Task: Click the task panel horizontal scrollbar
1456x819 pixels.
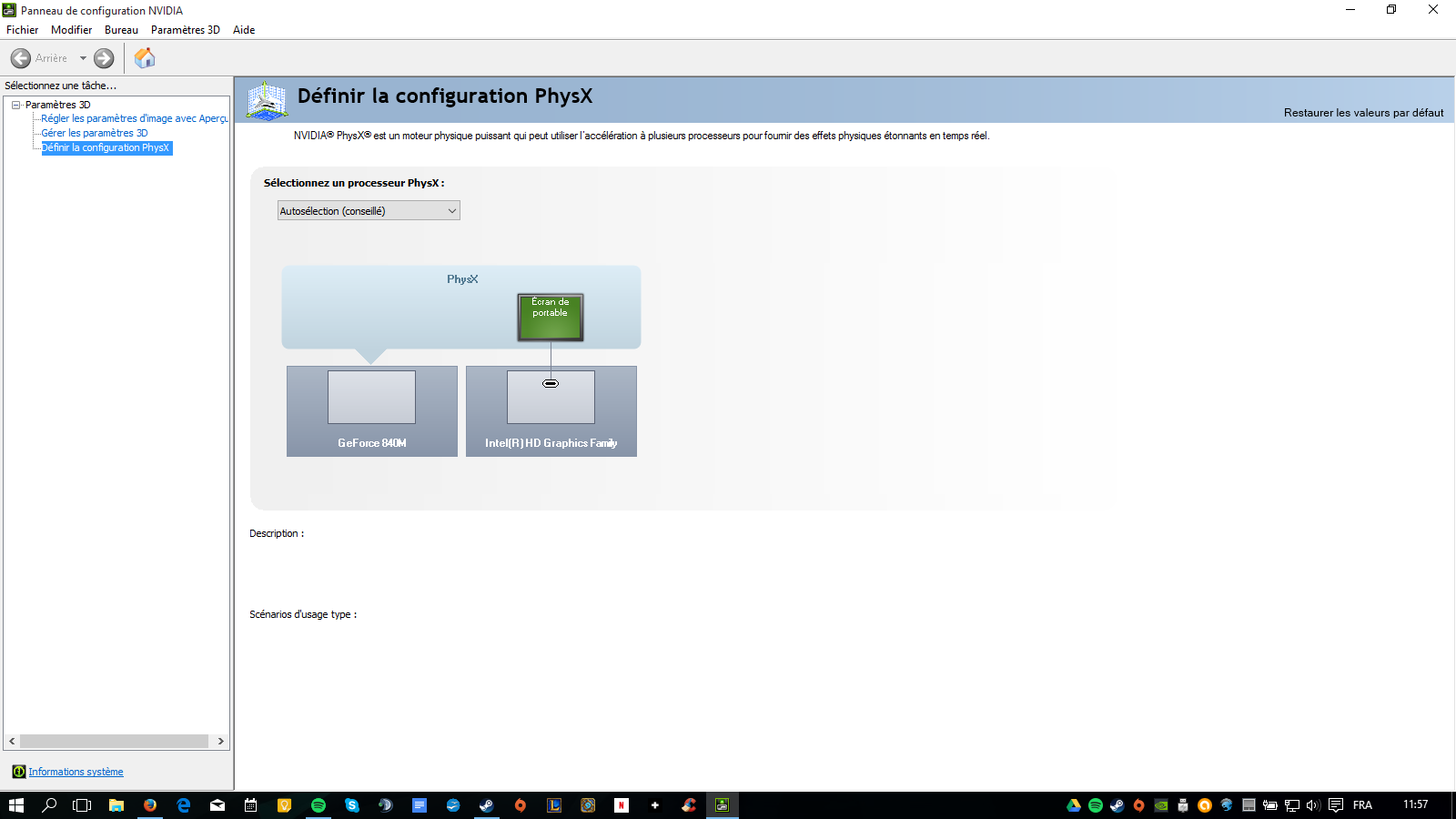Action: [x=114, y=742]
